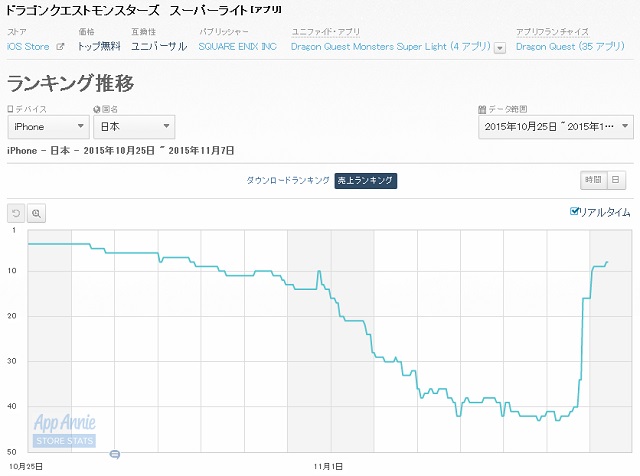640x476 pixels.
Task: Click the comment bubble marker on the chart axis
Action: (x=115, y=454)
